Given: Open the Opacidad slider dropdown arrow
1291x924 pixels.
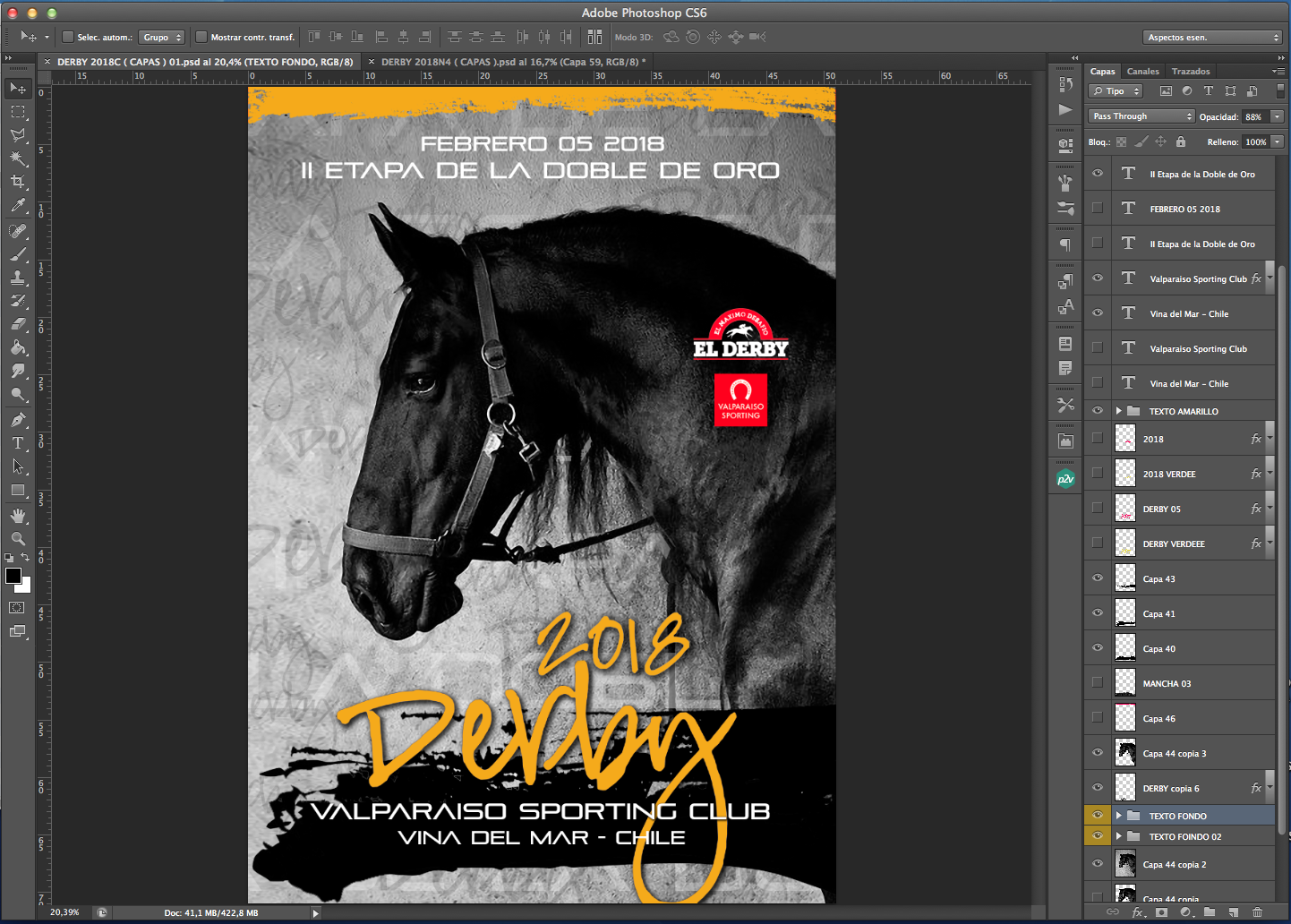Looking at the screenshot, I should click(1278, 116).
